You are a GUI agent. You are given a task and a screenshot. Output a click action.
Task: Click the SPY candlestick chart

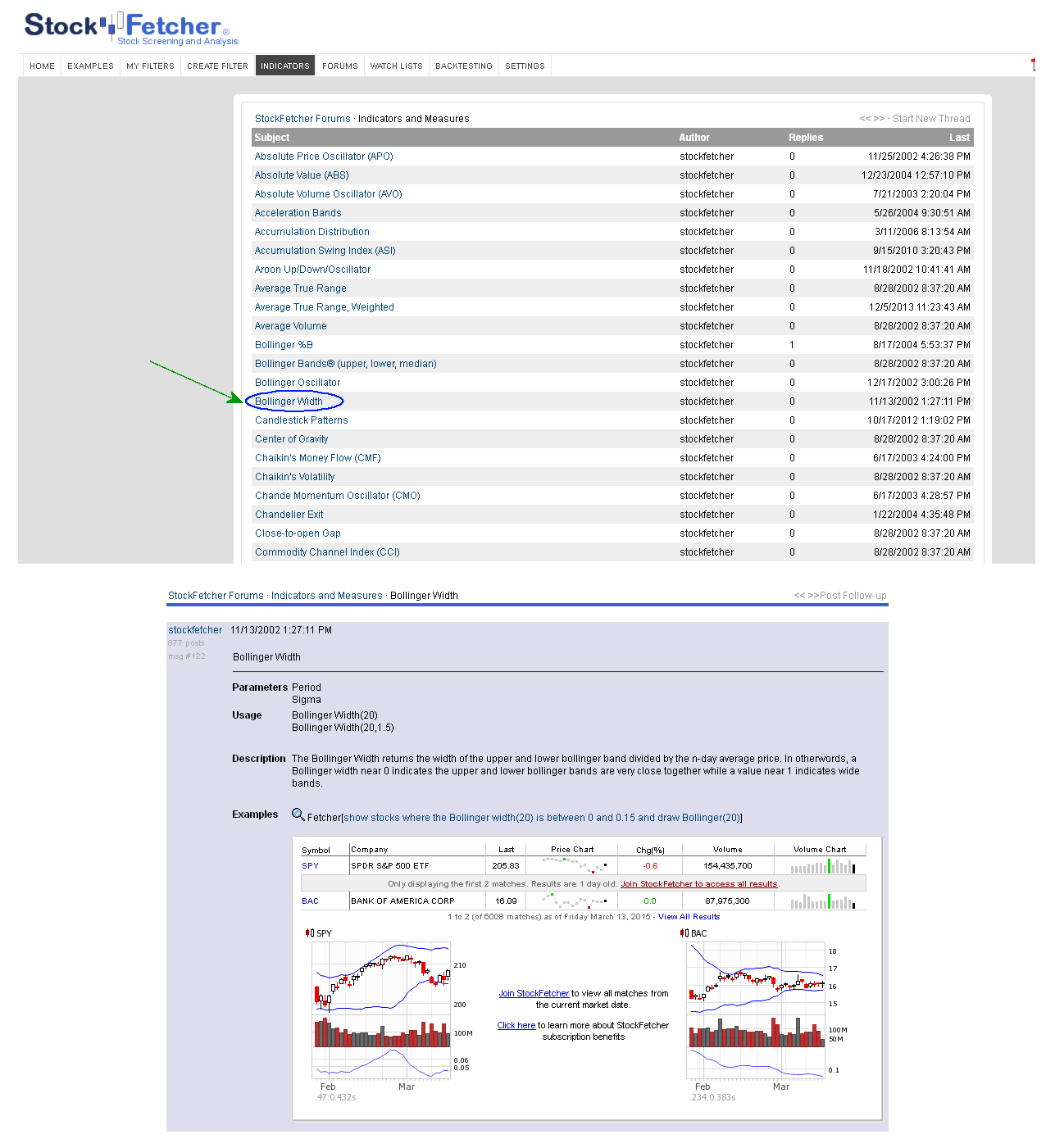pos(381,1010)
